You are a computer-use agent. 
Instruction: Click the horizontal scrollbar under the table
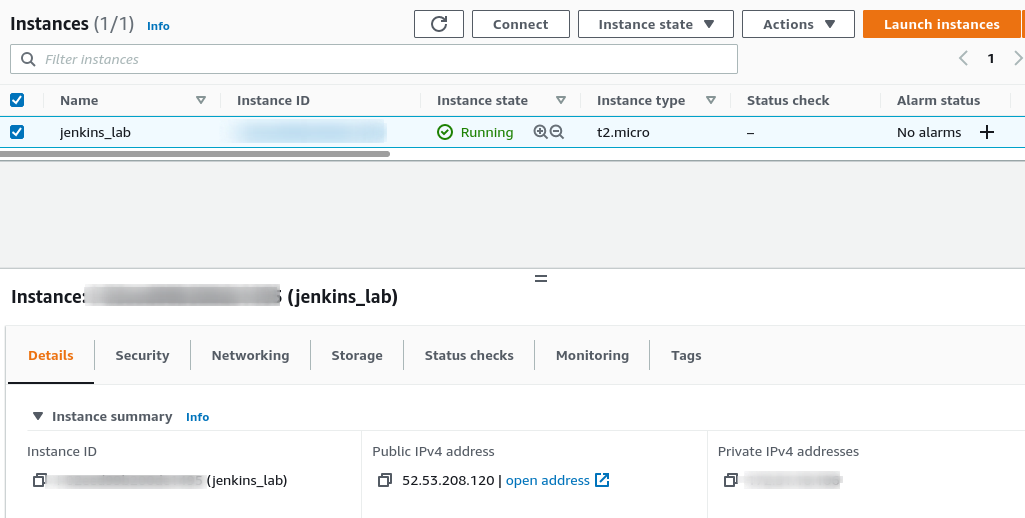[x=195, y=154]
